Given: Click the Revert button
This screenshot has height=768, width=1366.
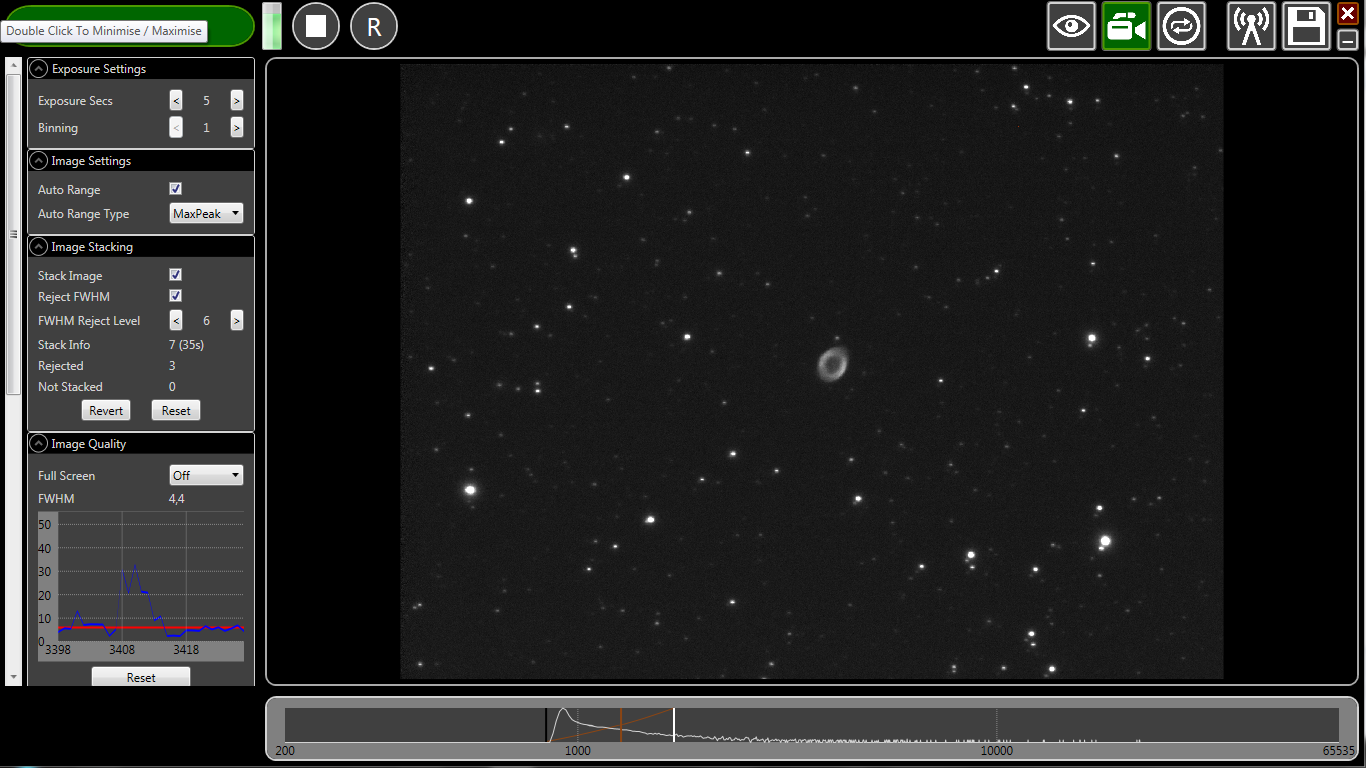Looking at the screenshot, I should (x=106, y=411).
